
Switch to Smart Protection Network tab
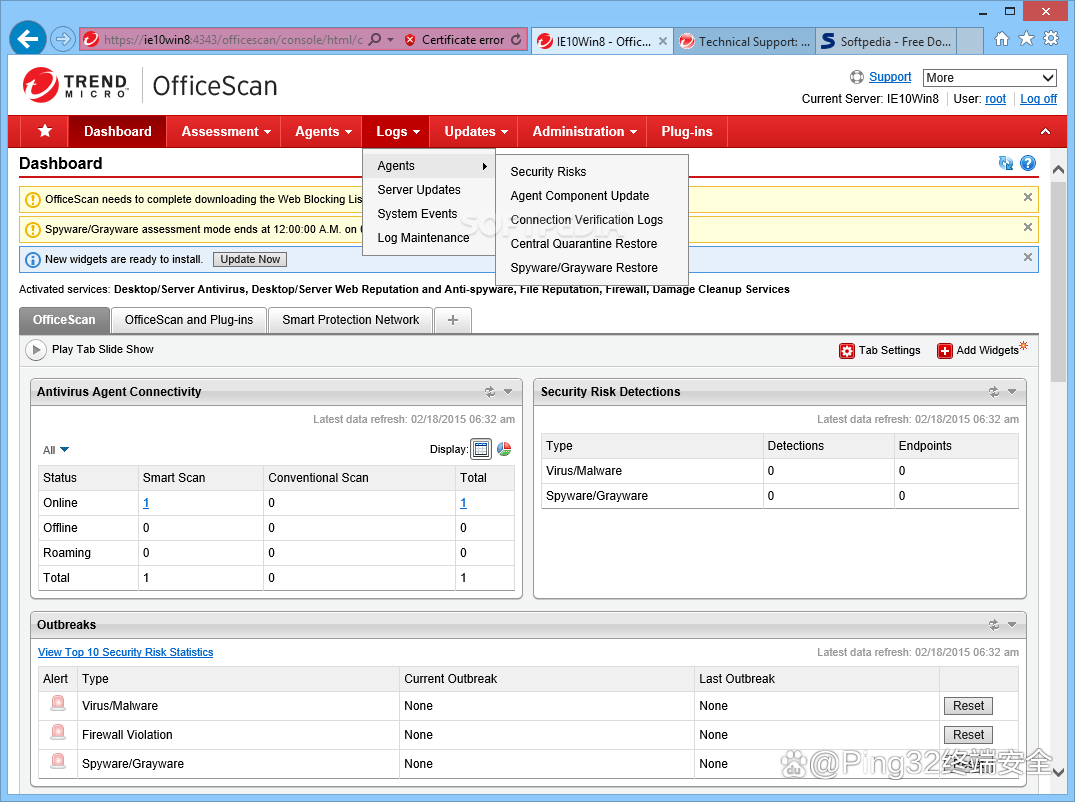350,320
